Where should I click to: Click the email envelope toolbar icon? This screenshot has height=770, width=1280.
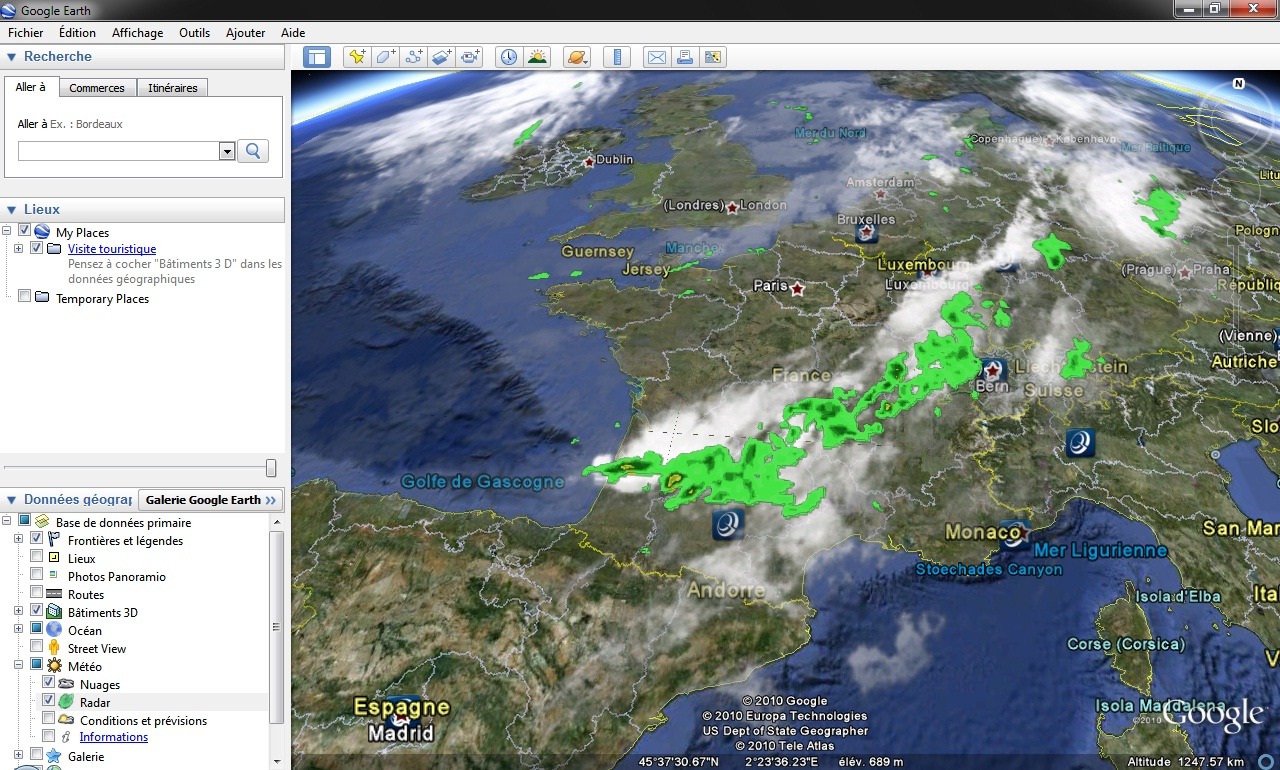coord(656,57)
